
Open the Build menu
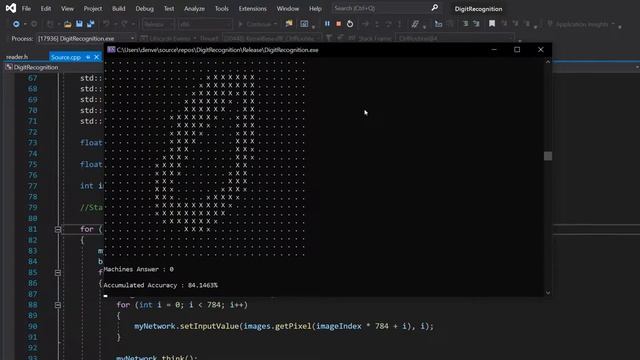[119, 9]
